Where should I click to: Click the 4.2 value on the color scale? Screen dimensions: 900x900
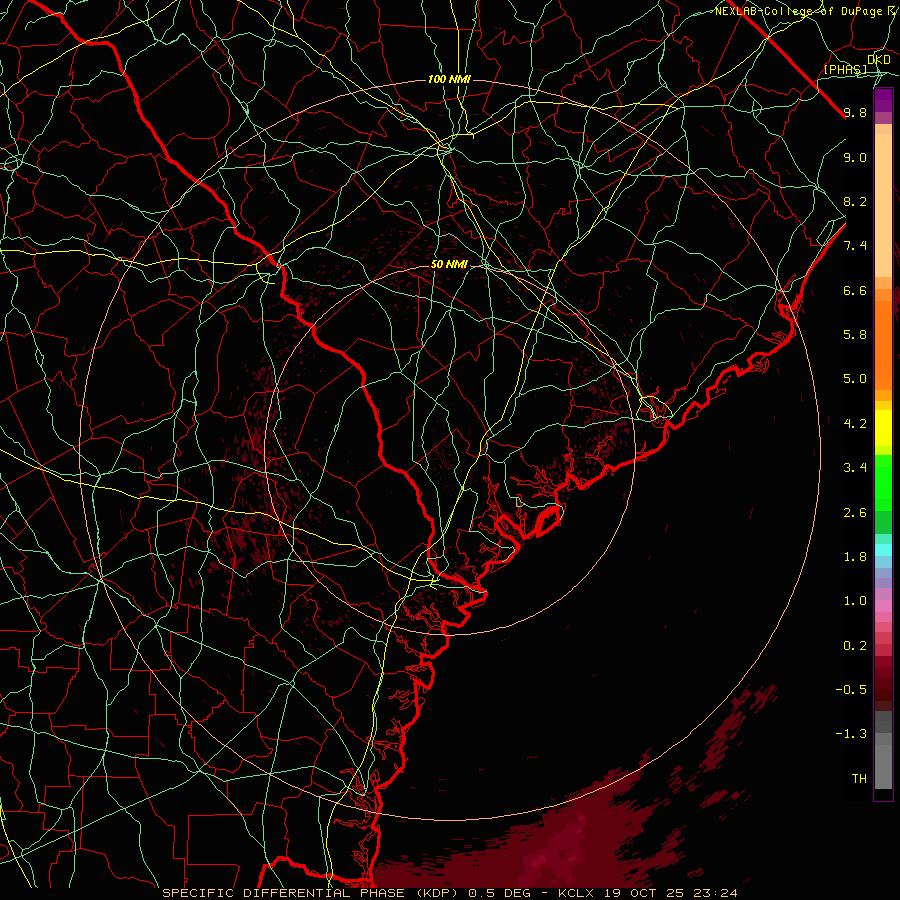(x=855, y=424)
